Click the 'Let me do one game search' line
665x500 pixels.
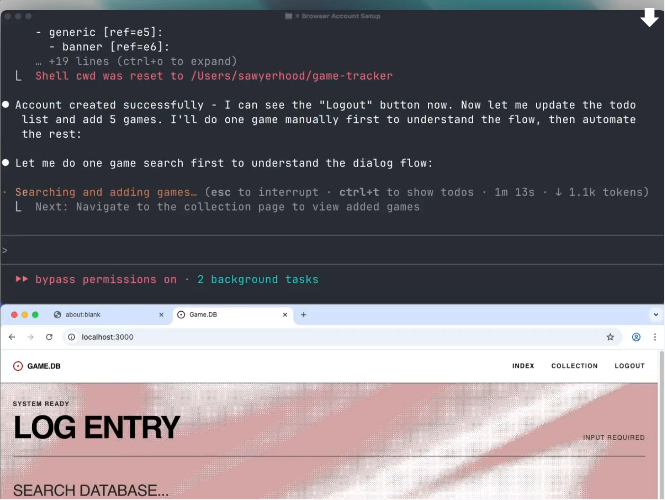[224, 163]
